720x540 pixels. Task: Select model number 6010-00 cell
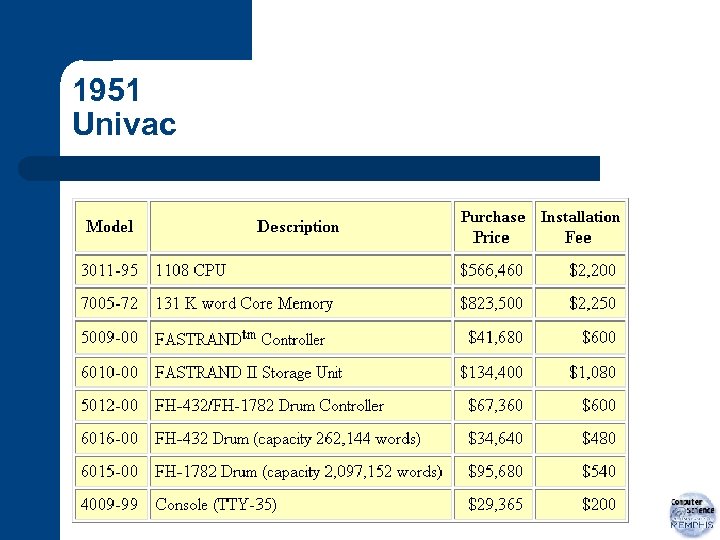pos(110,372)
